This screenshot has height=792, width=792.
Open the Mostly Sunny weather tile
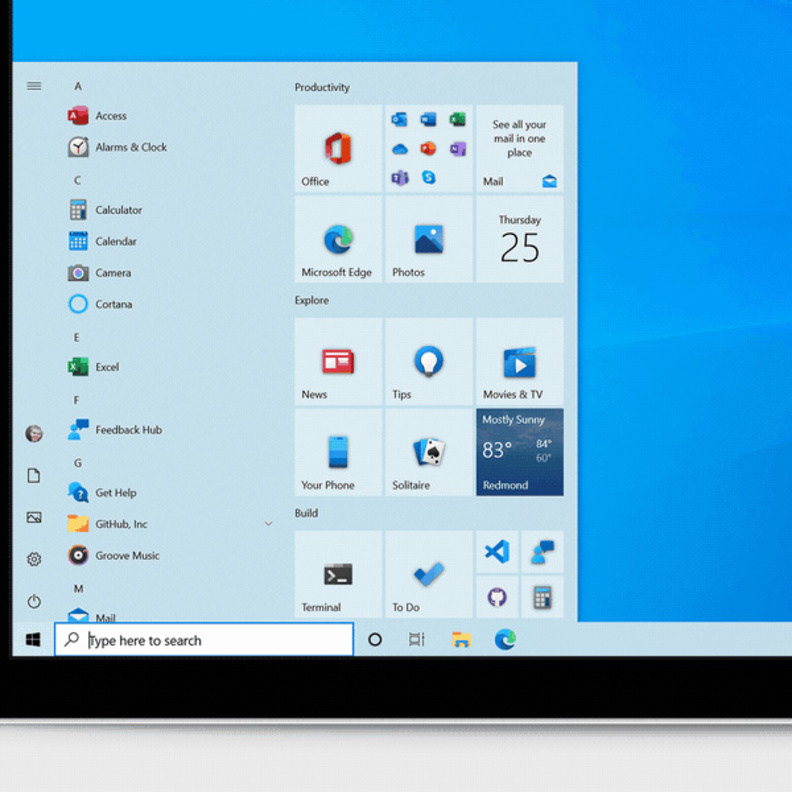pos(520,452)
